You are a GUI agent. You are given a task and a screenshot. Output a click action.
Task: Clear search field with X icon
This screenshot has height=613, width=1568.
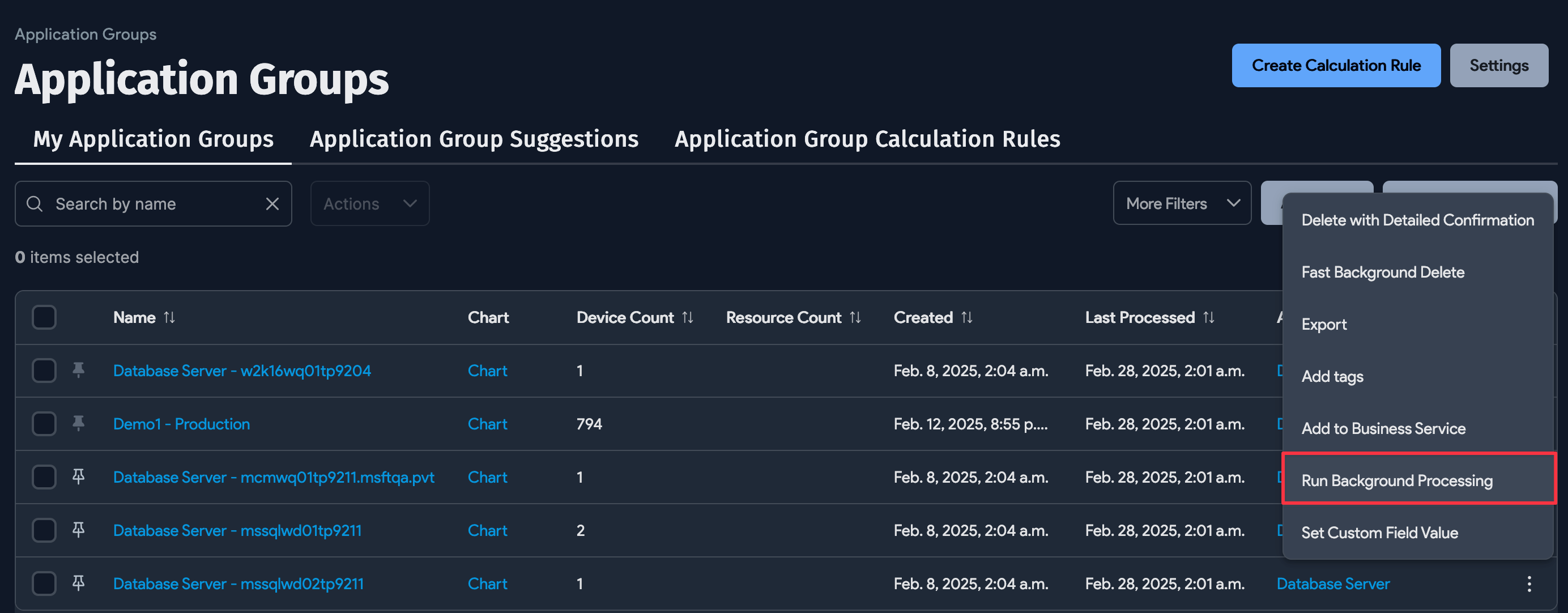click(272, 204)
